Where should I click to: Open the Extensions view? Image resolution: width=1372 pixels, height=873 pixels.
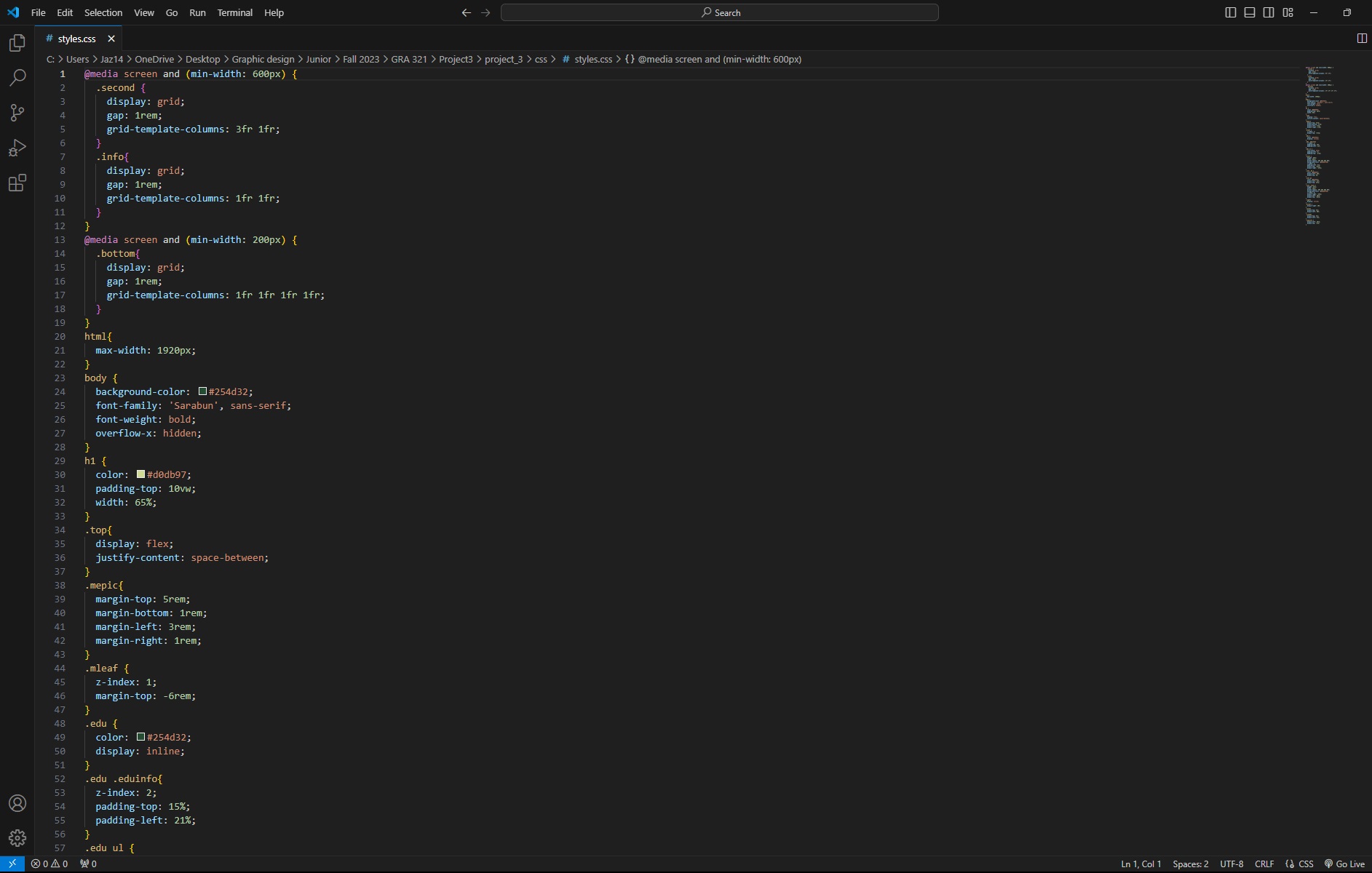pyautogui.click(x=17, y=183)
